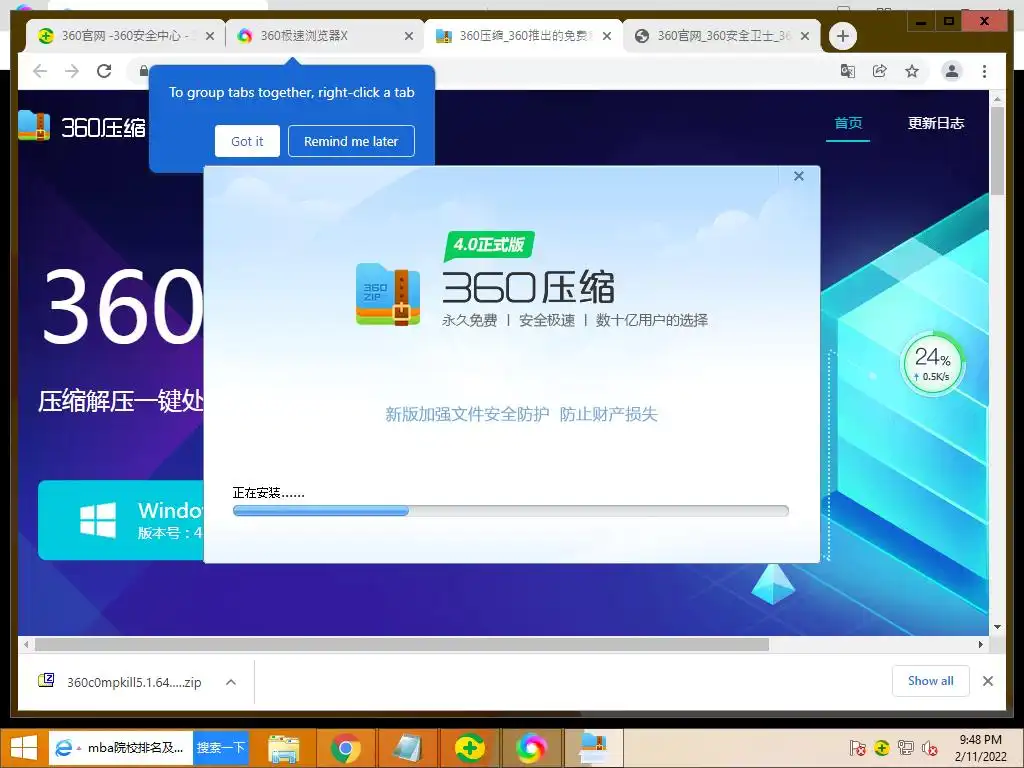
Task: Click the Chrome back arrow
Action: [40, 71]
